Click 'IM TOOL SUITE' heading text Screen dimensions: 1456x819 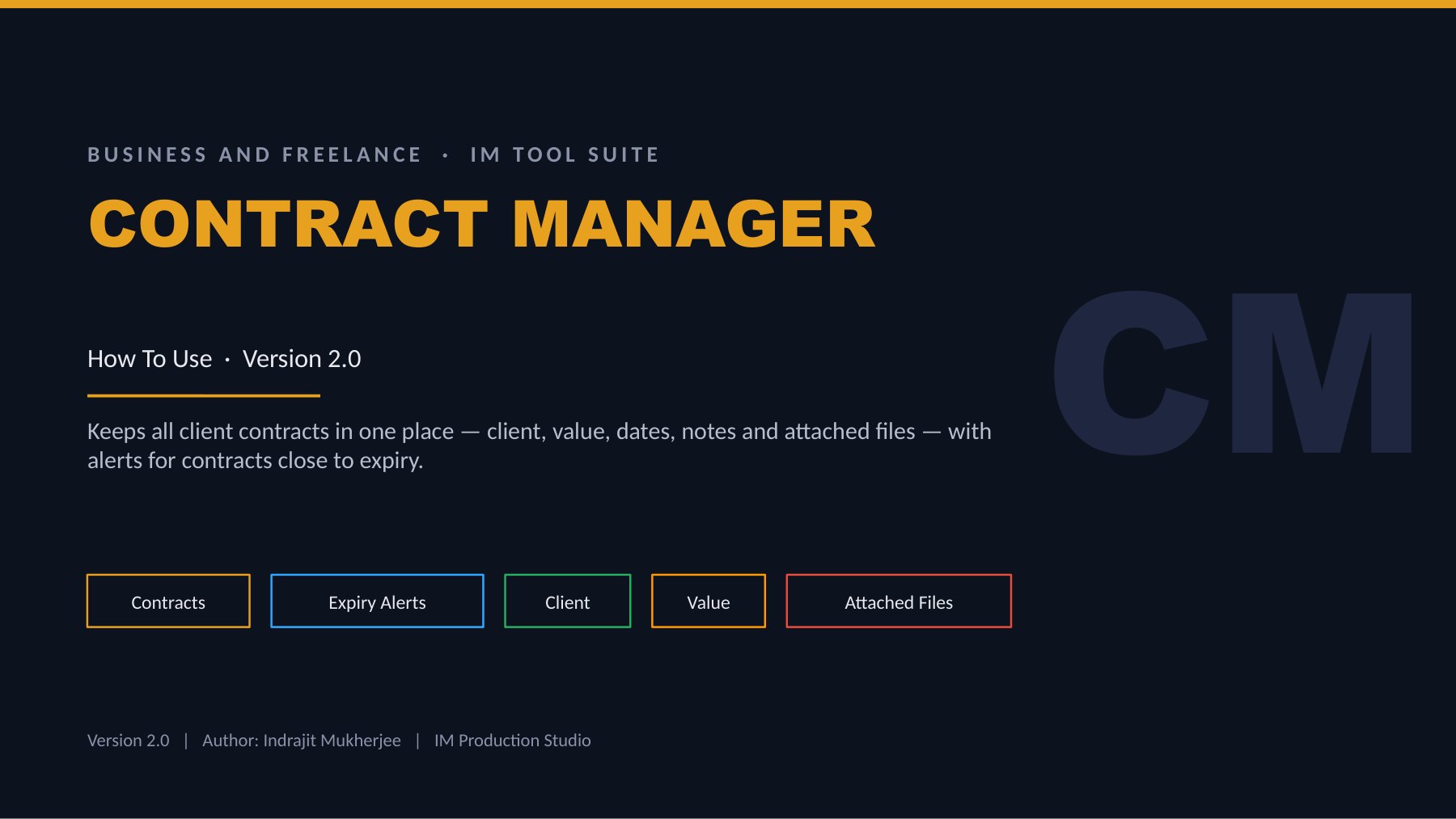pos(565,154)
